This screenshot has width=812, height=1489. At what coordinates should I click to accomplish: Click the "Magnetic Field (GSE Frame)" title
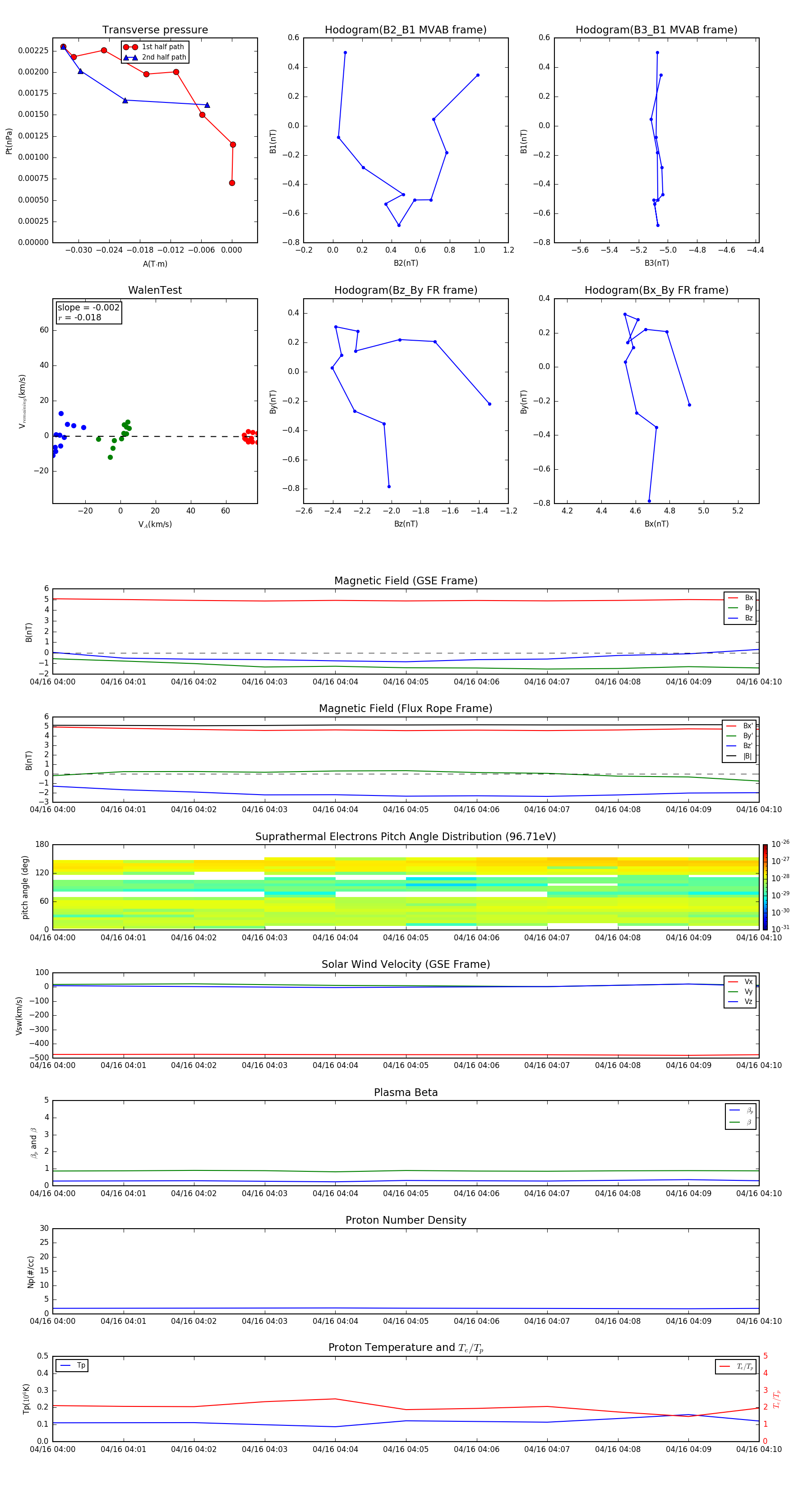[x=406, y=581]
